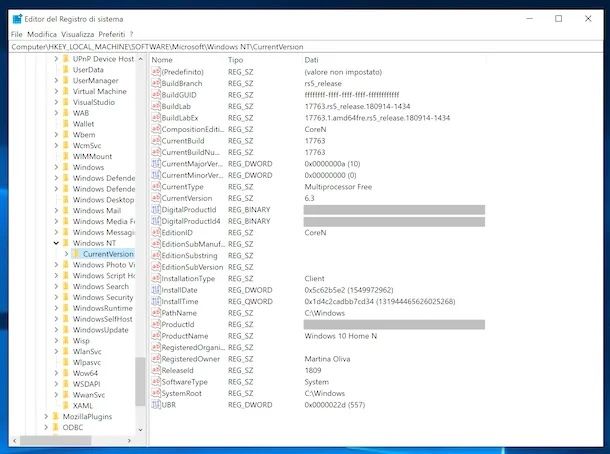610x454 pixels.
Task: Click the 'Windows 10 Home N' data value
Action: pyautogui.click(x=340, y=336)
